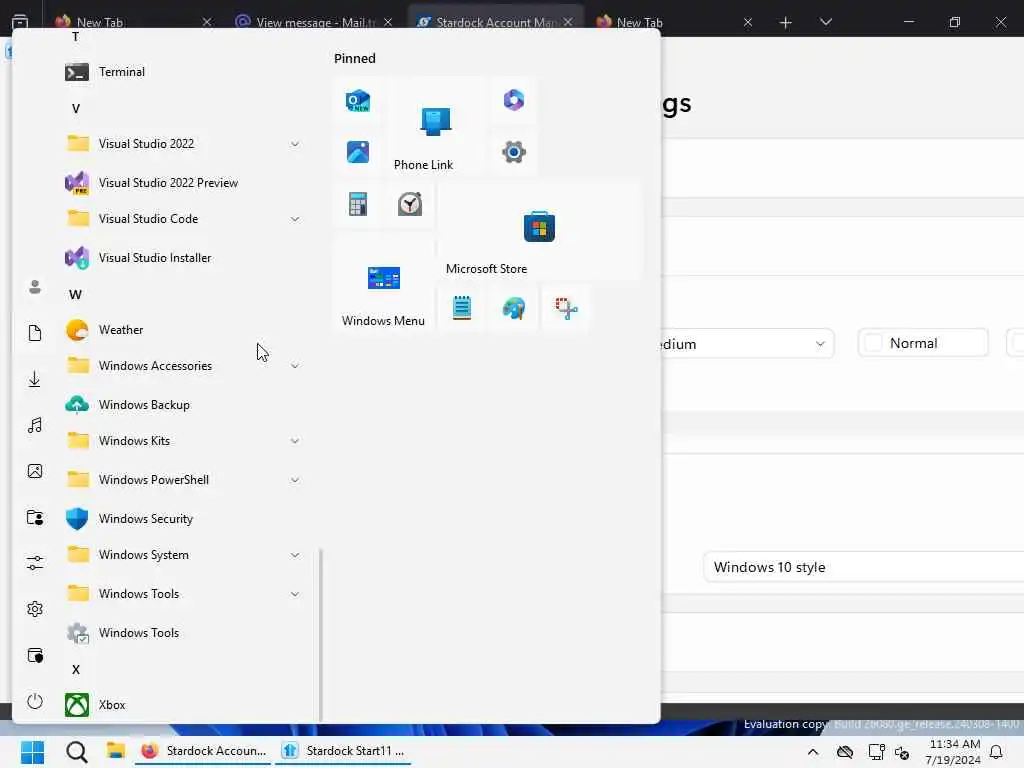
Task: List all tabs with the chevron button
Action: [x=825, y=22]
